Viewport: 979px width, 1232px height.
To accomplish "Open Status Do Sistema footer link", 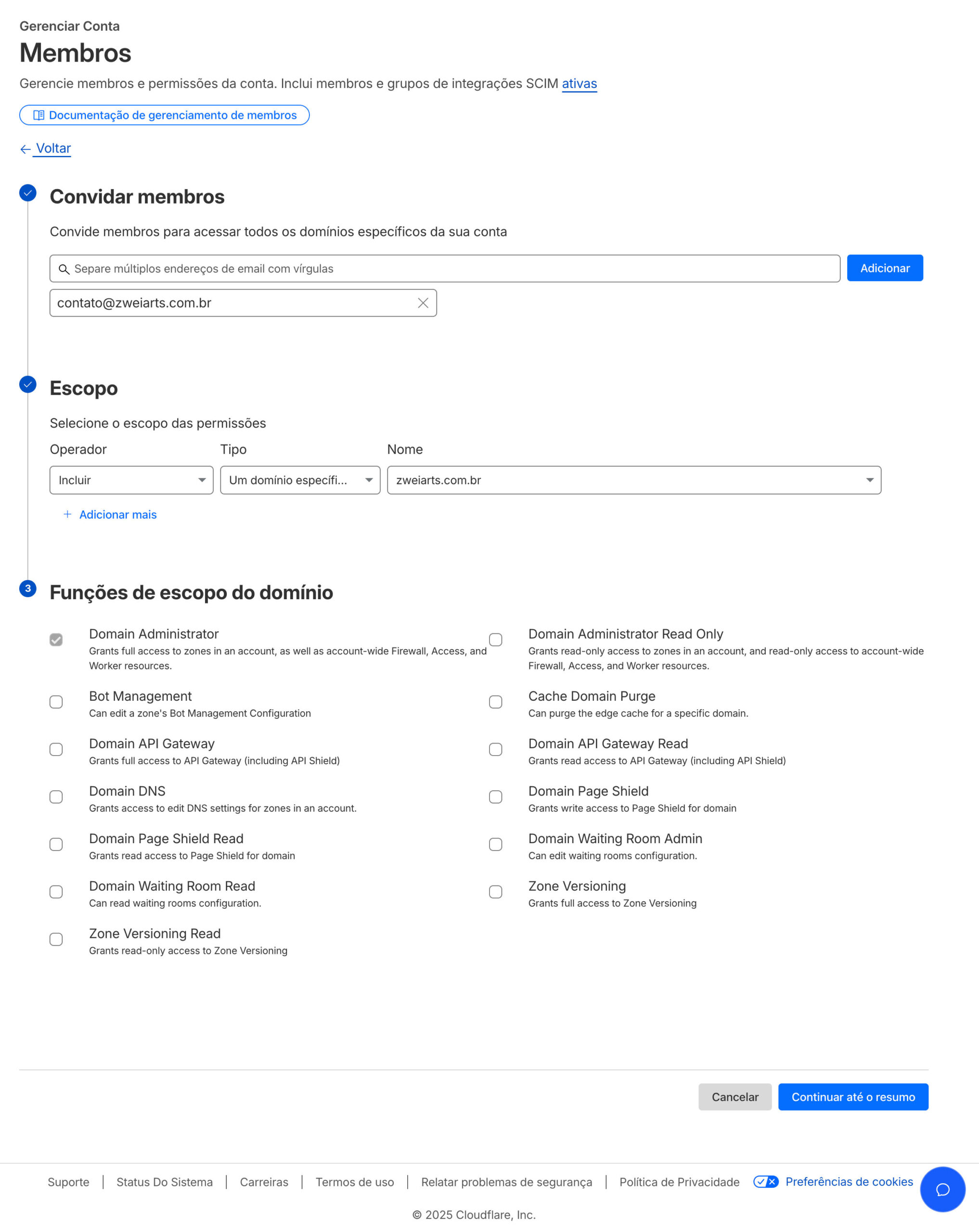I will [165, 1182].
